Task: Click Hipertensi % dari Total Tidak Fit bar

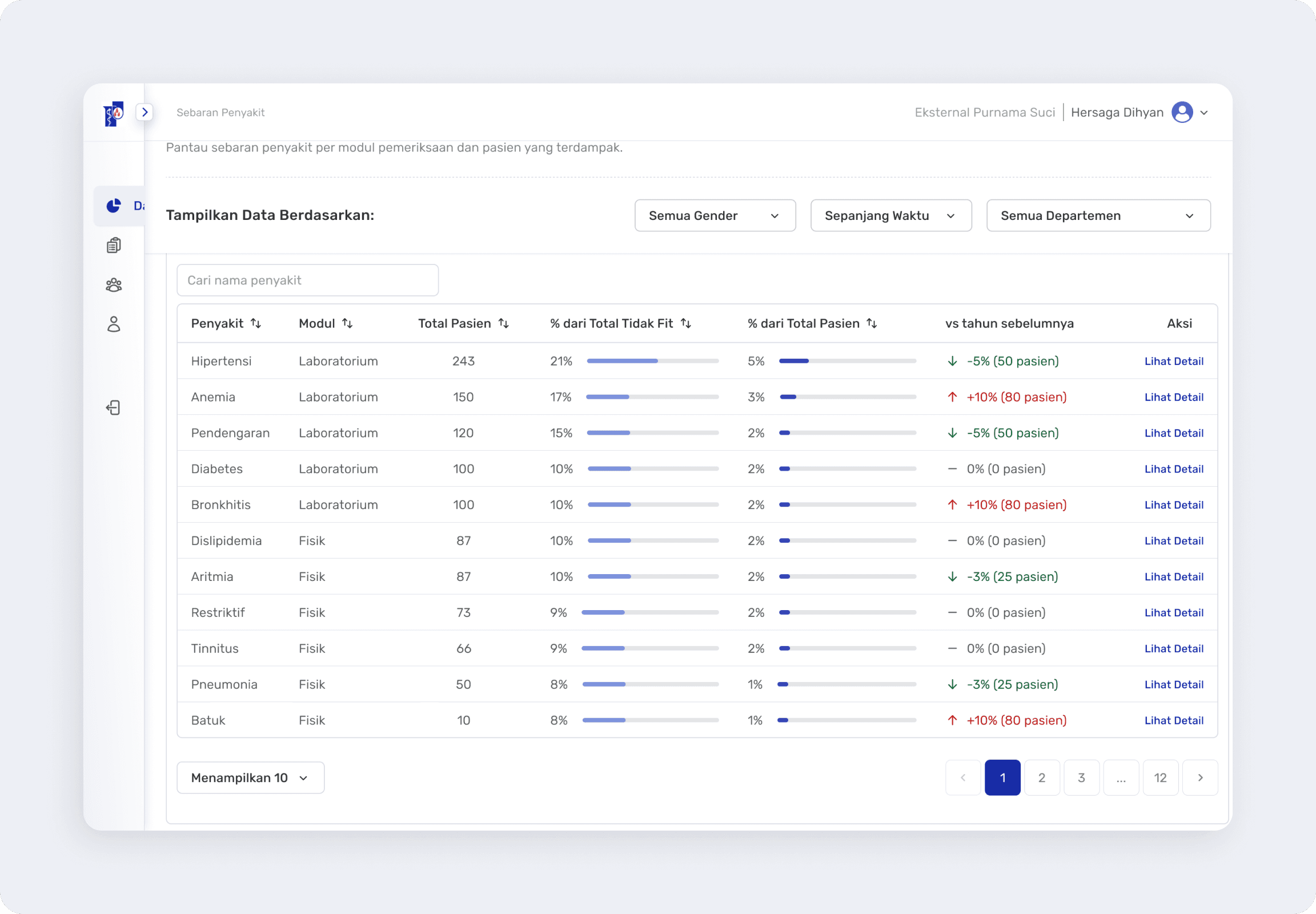Action: point(652,362)
